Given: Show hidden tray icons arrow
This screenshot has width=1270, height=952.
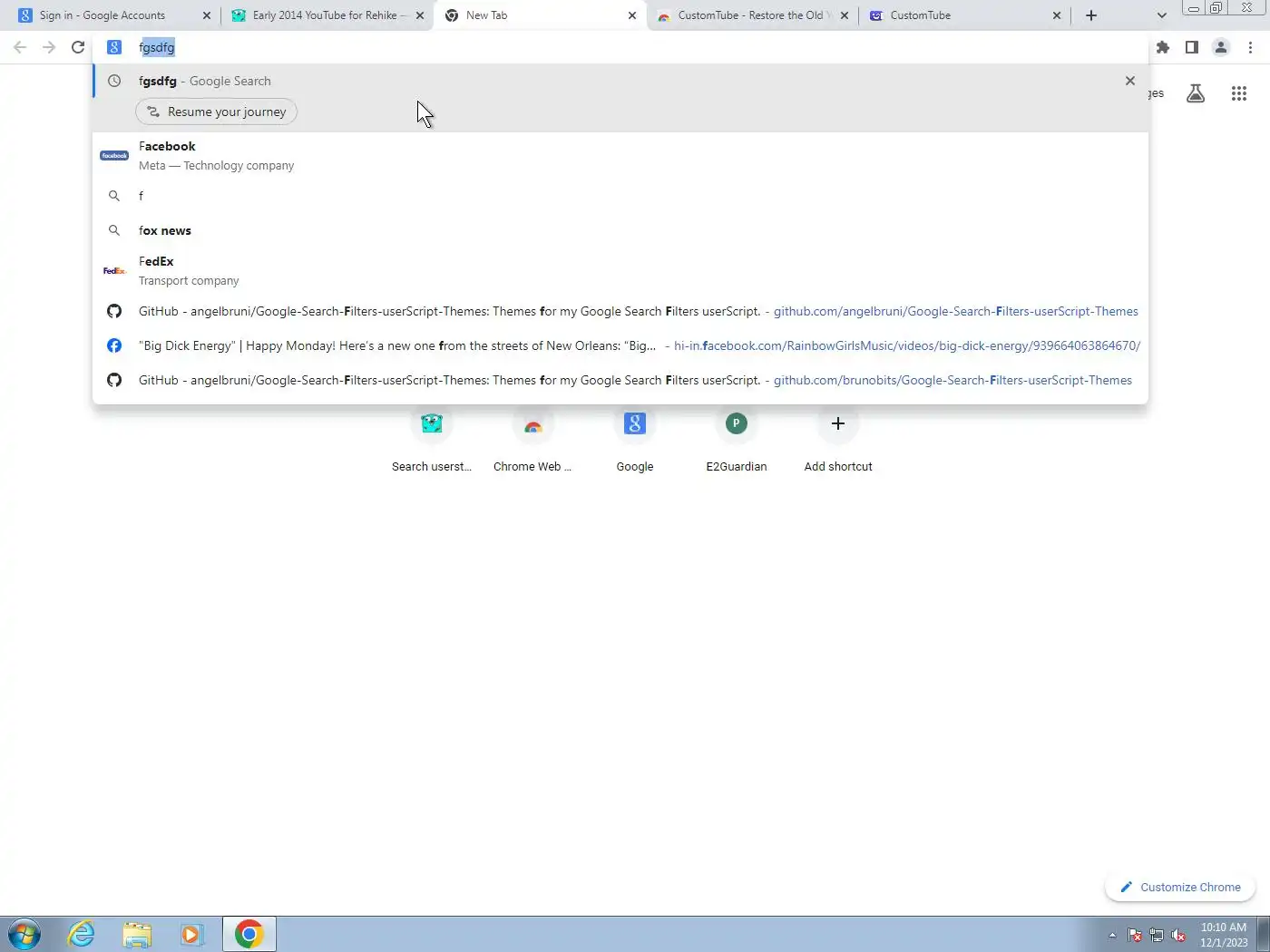Looking at the screenshot, I should click(1112, 935).
